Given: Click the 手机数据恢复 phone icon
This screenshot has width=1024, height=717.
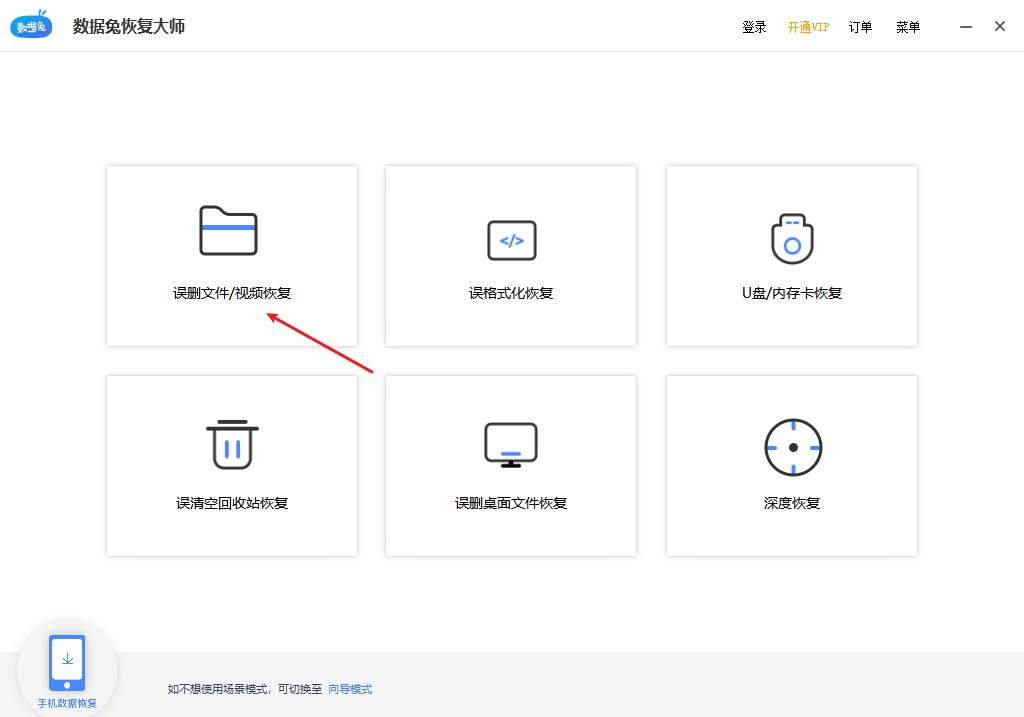Looking at the screenshot, I should pos(66,660).
